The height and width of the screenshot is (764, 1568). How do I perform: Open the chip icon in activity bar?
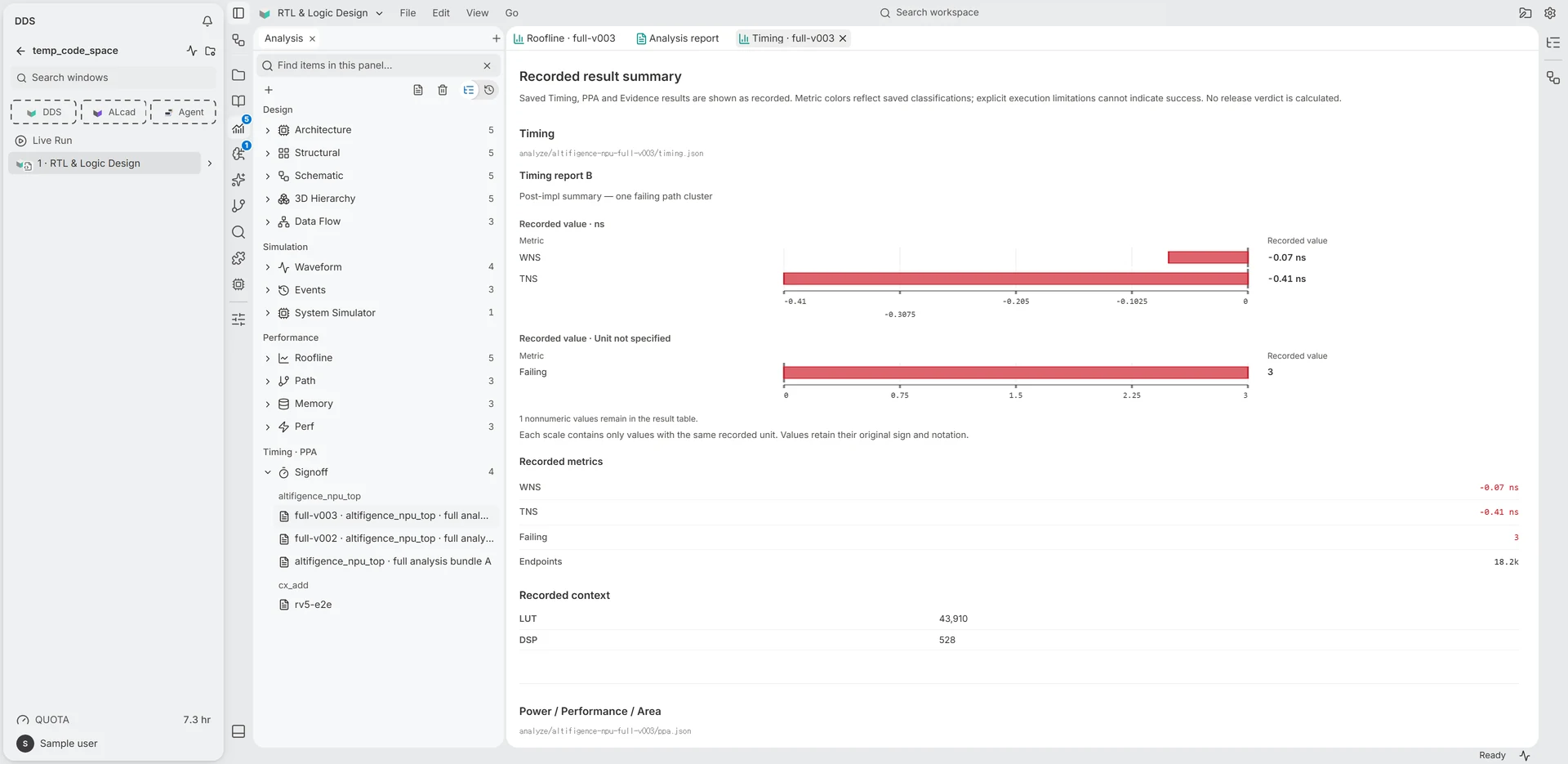pyautogui.click(x=238, y=284)
